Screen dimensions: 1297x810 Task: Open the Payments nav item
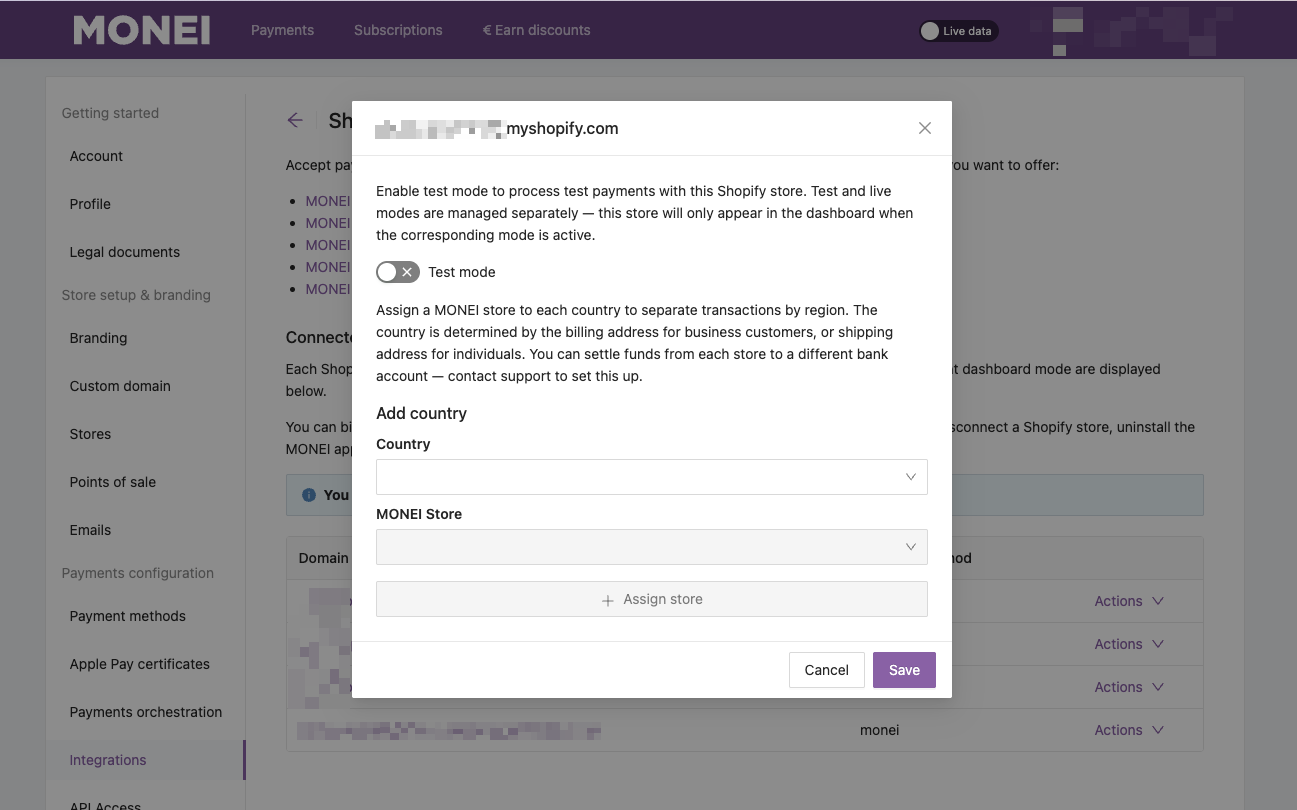click(x=282, y=30)
